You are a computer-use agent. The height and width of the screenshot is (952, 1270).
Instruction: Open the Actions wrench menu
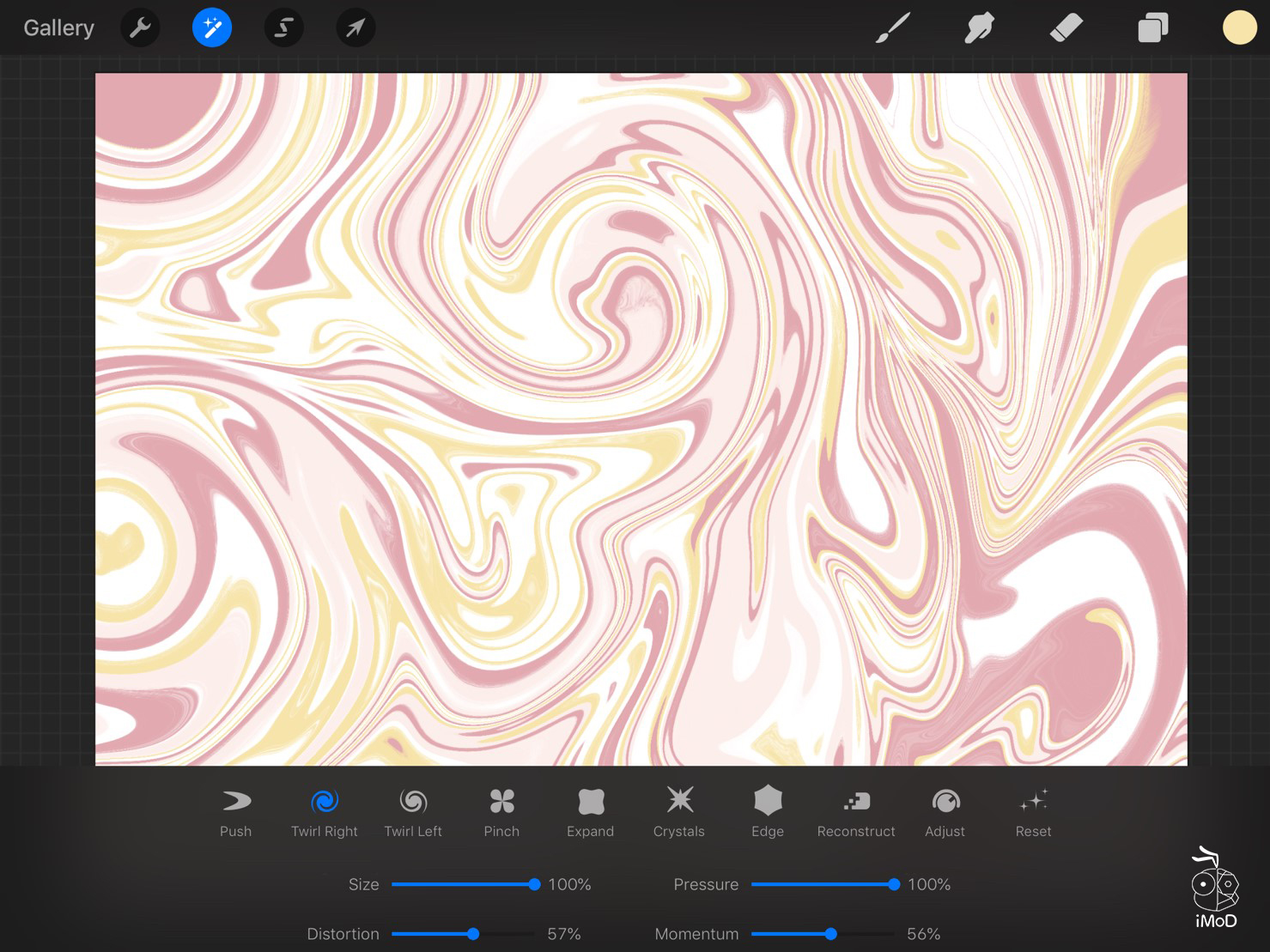click(140, 28)
